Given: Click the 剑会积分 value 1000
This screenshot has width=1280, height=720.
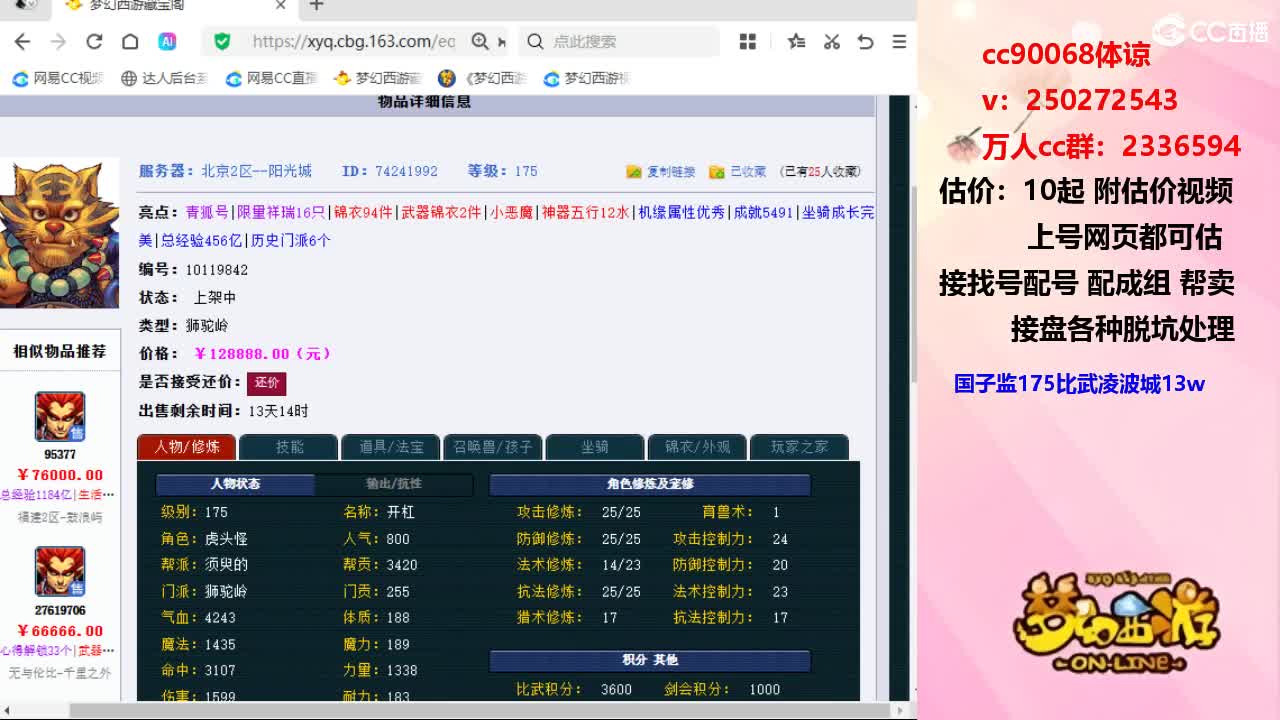Looking at the screenshot, I should tap(764, 690).
